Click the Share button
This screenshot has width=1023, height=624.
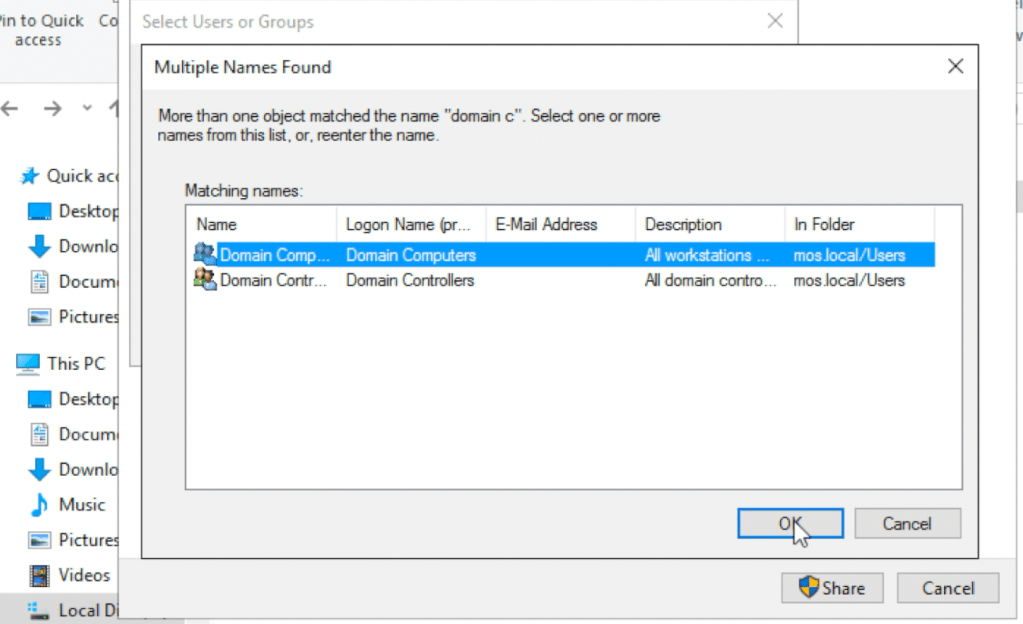831,588
